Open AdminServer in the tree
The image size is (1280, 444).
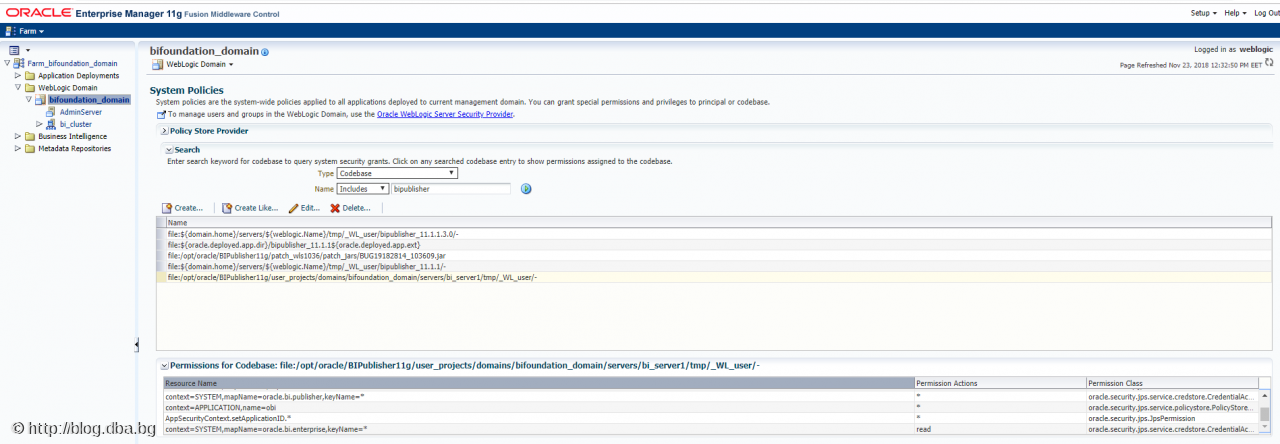pos(81,112)
